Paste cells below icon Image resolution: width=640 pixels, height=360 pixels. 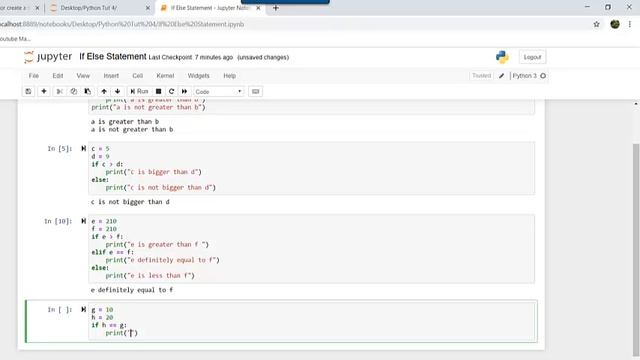[x=87, y=91]
